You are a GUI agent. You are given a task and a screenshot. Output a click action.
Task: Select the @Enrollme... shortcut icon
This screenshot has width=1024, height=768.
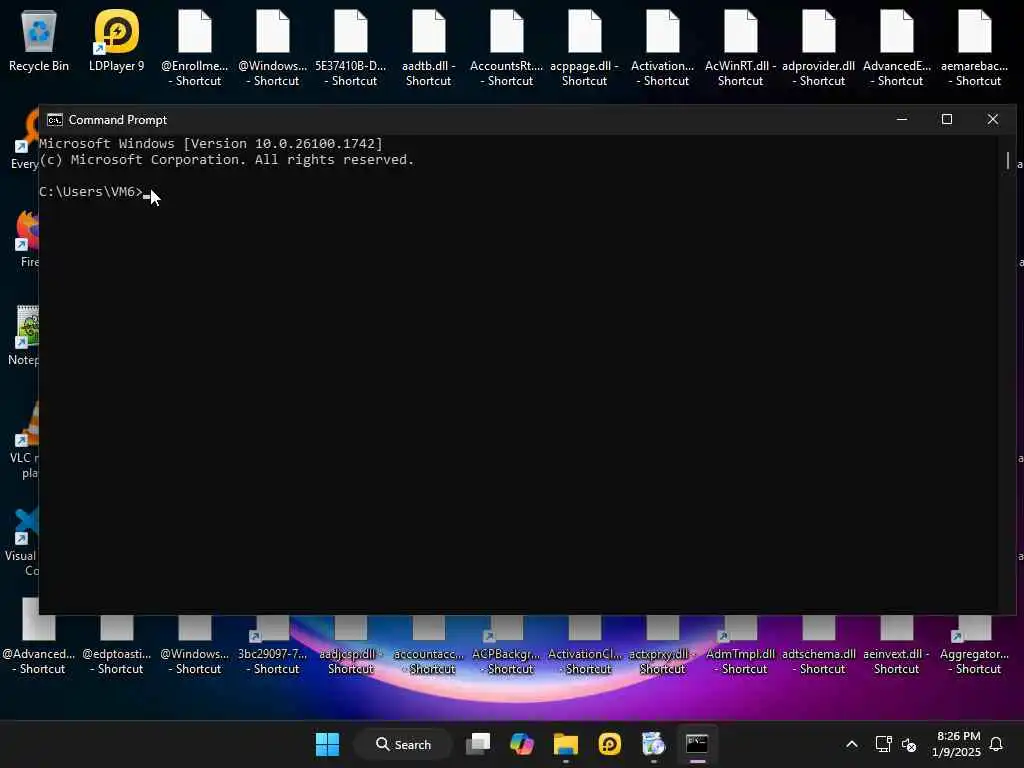point(195,48)
